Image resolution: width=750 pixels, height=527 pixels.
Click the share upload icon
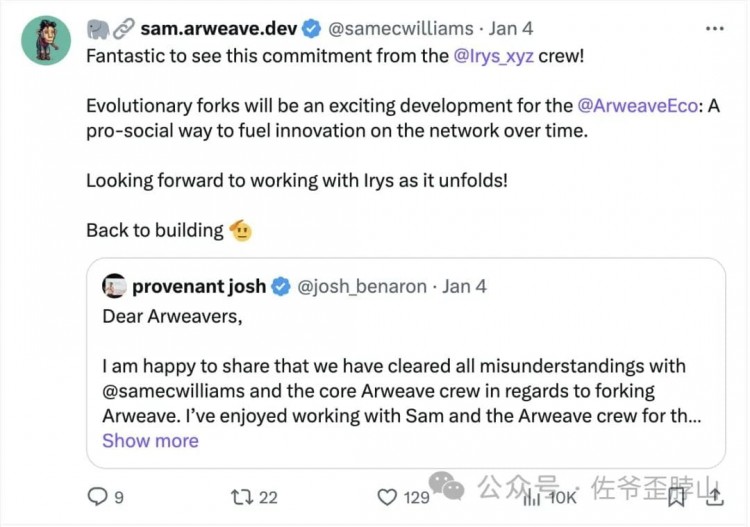(x=714, y=497)
